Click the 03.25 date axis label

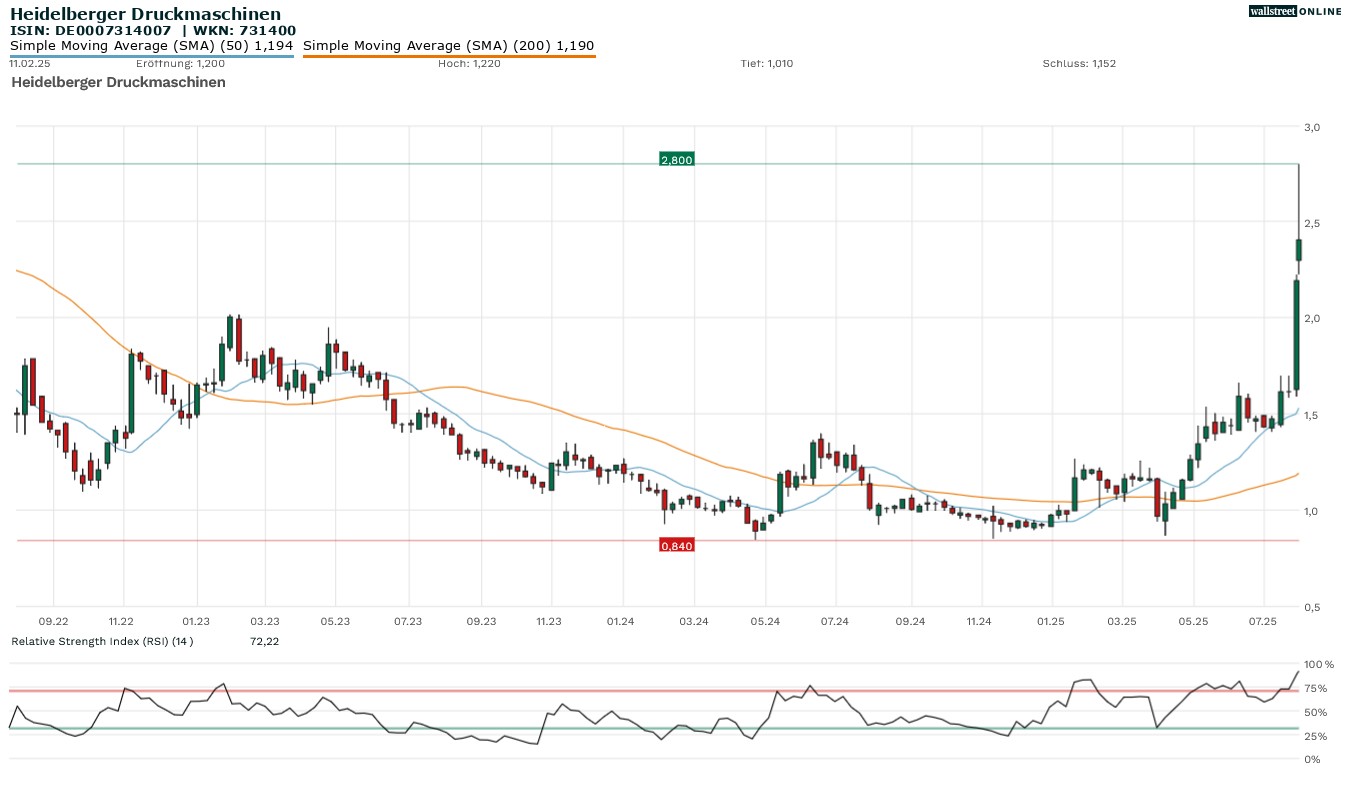click(1122, 622)
